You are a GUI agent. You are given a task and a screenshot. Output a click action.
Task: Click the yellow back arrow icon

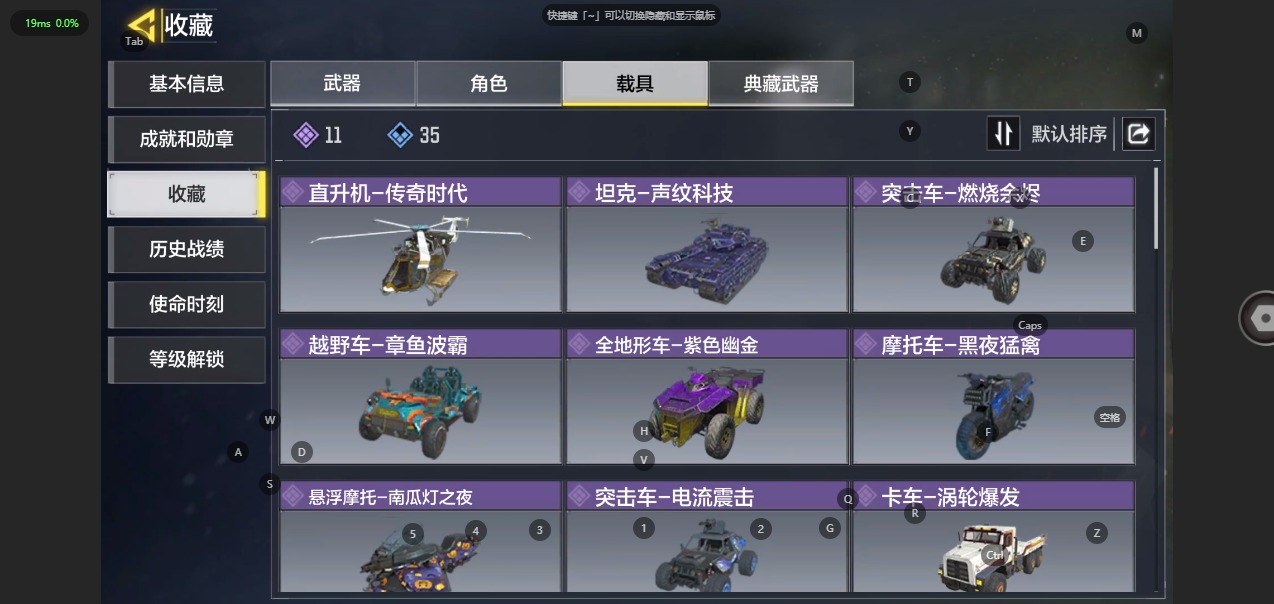(142, 24)
